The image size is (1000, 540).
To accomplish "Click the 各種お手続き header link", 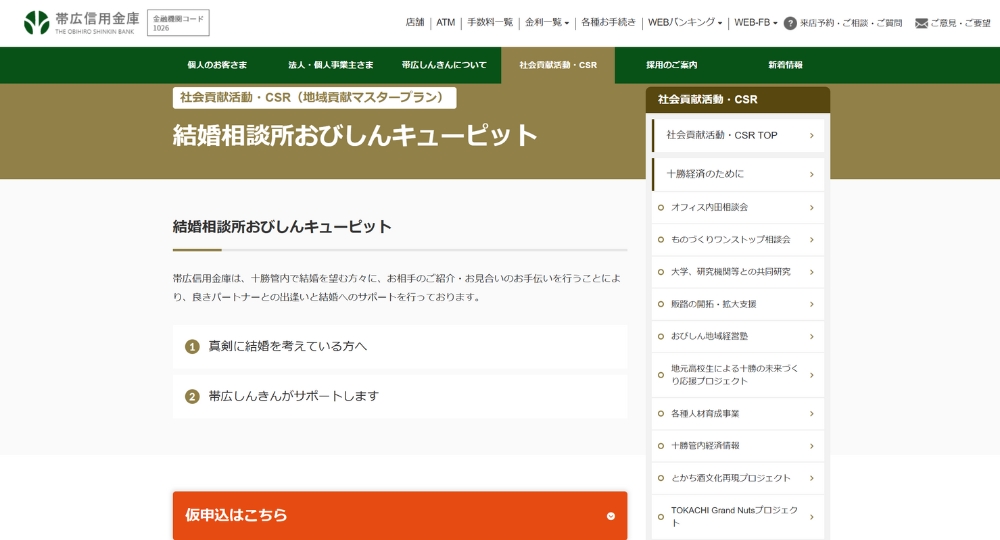I will (x=608, y=22).
